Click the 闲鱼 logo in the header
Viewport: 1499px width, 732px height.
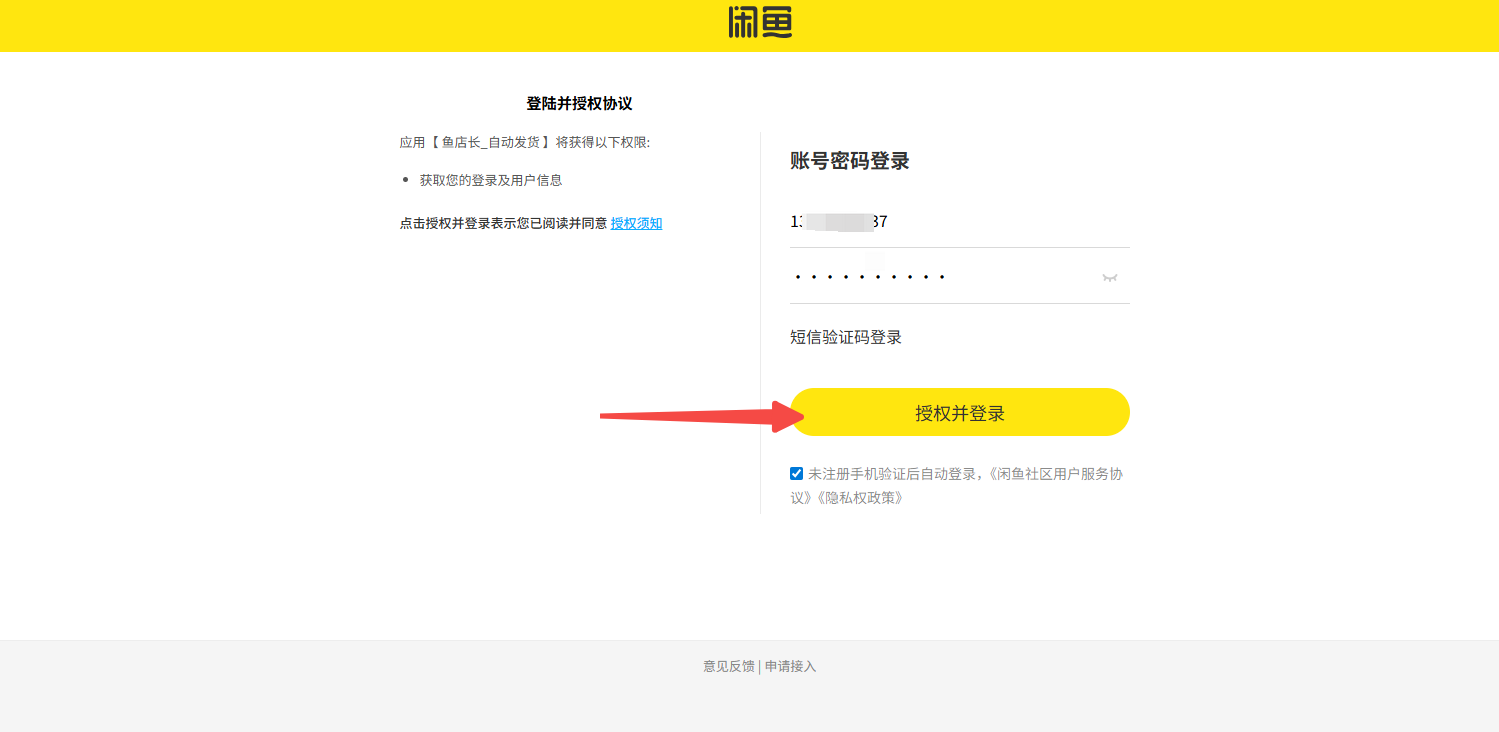(x=760, y=23)
